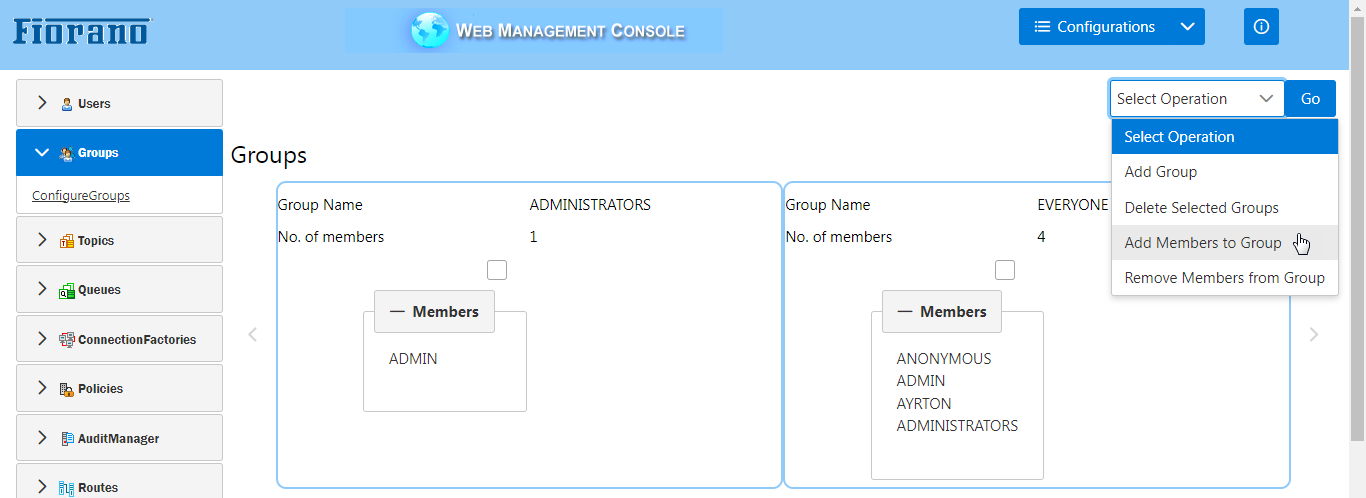Image resolution: width=1366 pixels, height=498 pixels.
Task: Open the Configurations dropdown
Action: (1112, 27)
